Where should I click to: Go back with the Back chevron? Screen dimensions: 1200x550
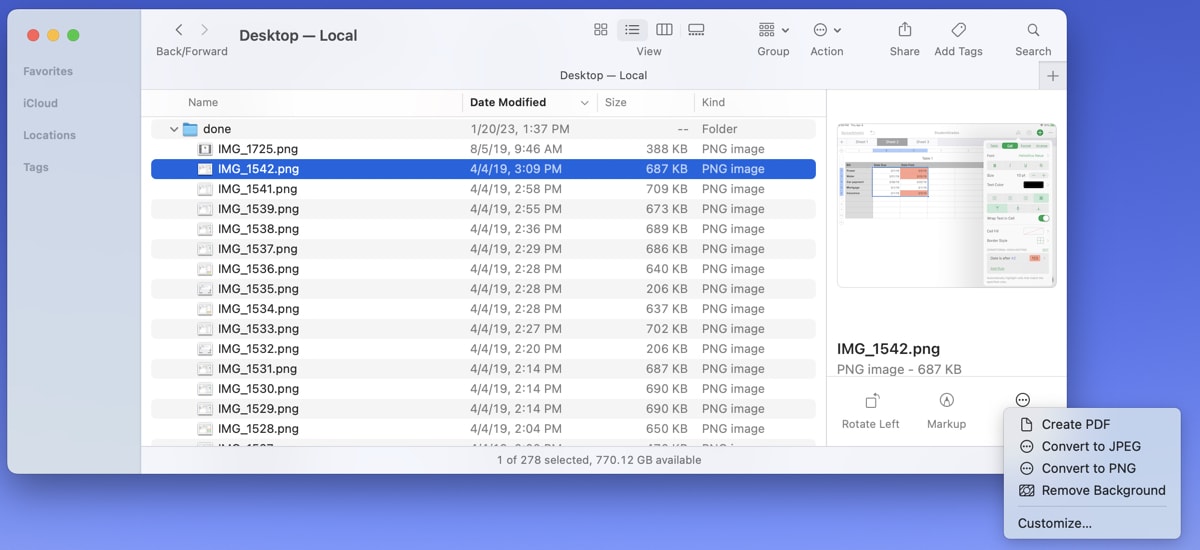(x=179, y=30)
